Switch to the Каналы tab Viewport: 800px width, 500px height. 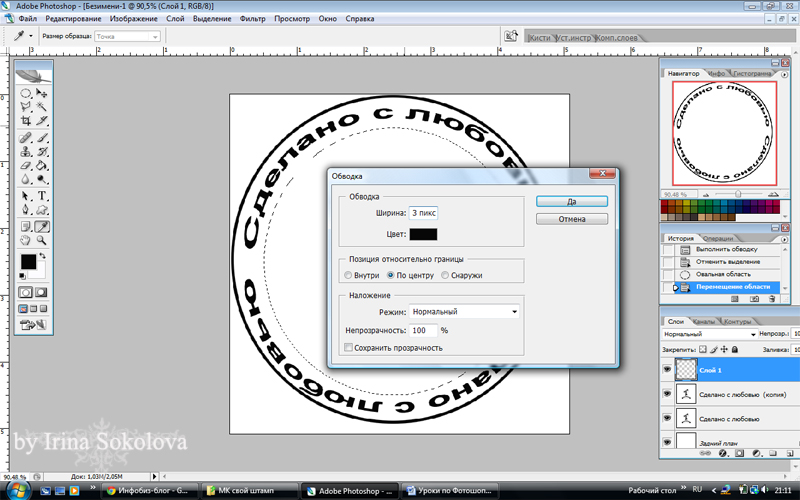[704, 322]
